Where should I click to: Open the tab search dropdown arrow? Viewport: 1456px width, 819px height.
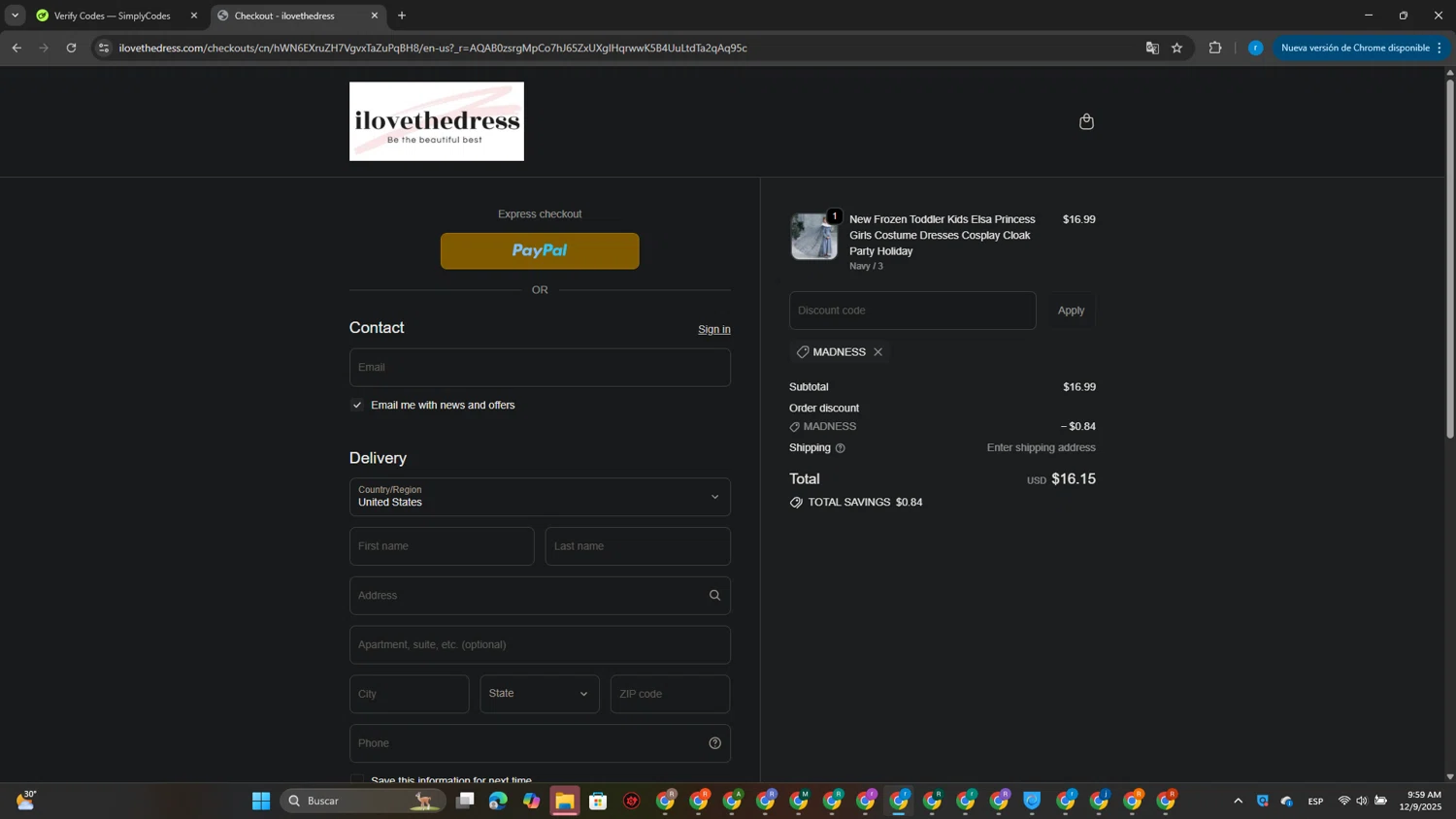15,16
